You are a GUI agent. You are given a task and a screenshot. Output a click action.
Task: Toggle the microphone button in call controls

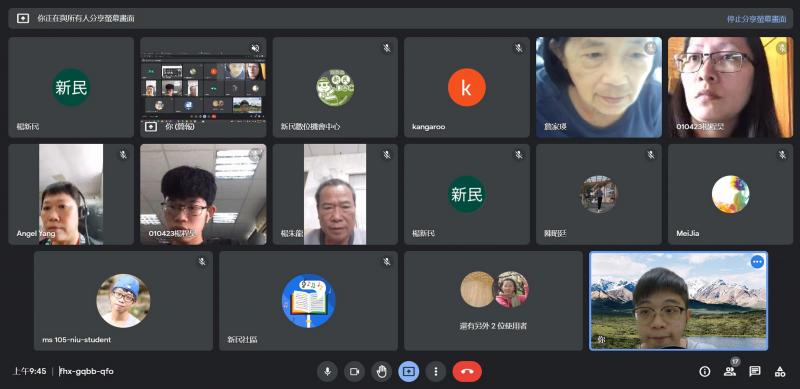coord(328,372)
